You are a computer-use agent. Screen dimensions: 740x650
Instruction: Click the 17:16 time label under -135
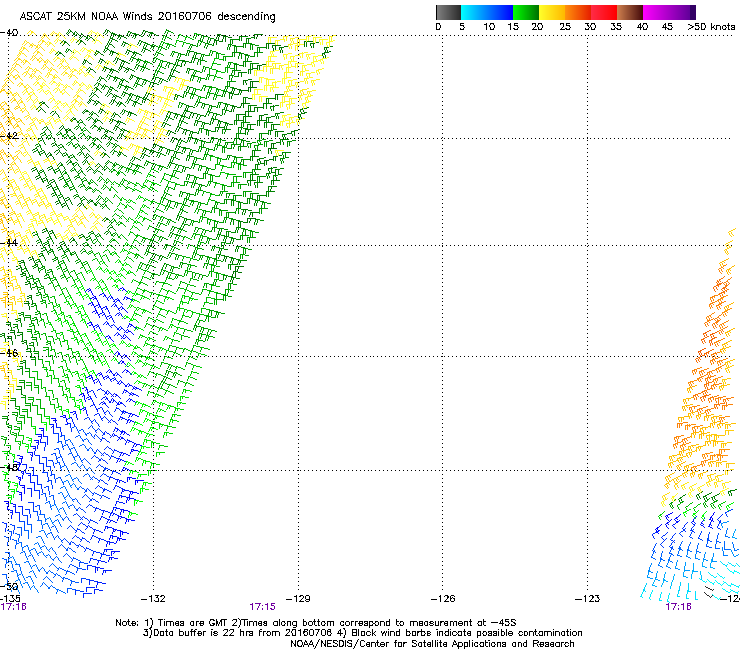click(13, 607)
